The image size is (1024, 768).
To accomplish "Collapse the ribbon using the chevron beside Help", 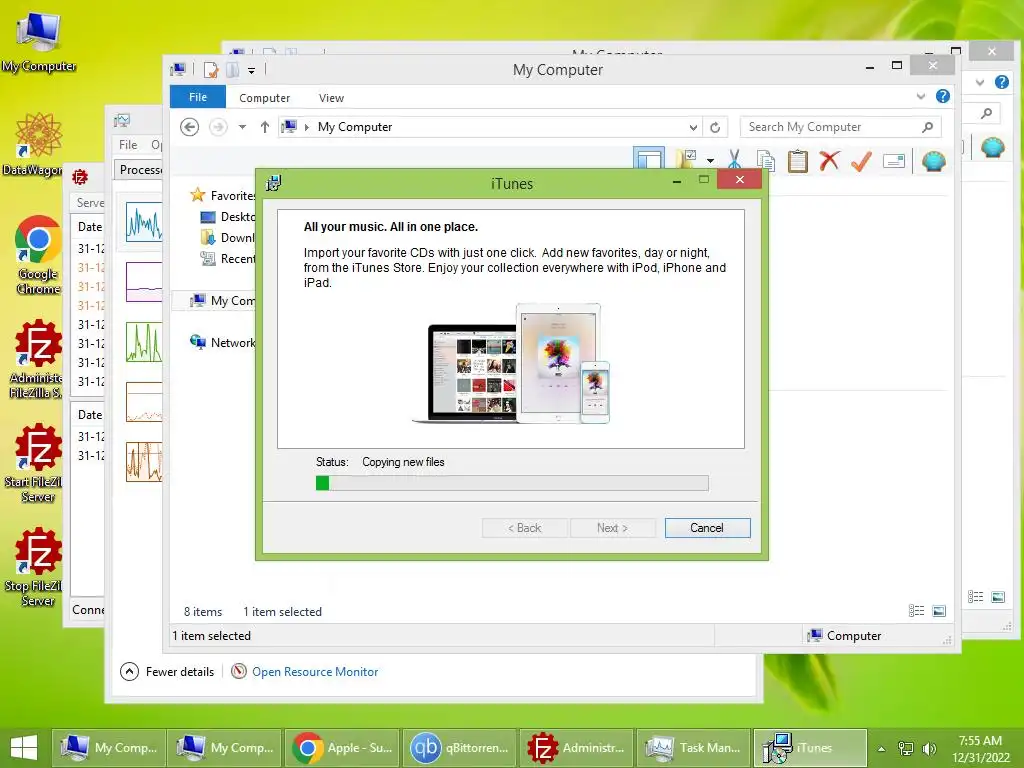I will click(921, 97).
